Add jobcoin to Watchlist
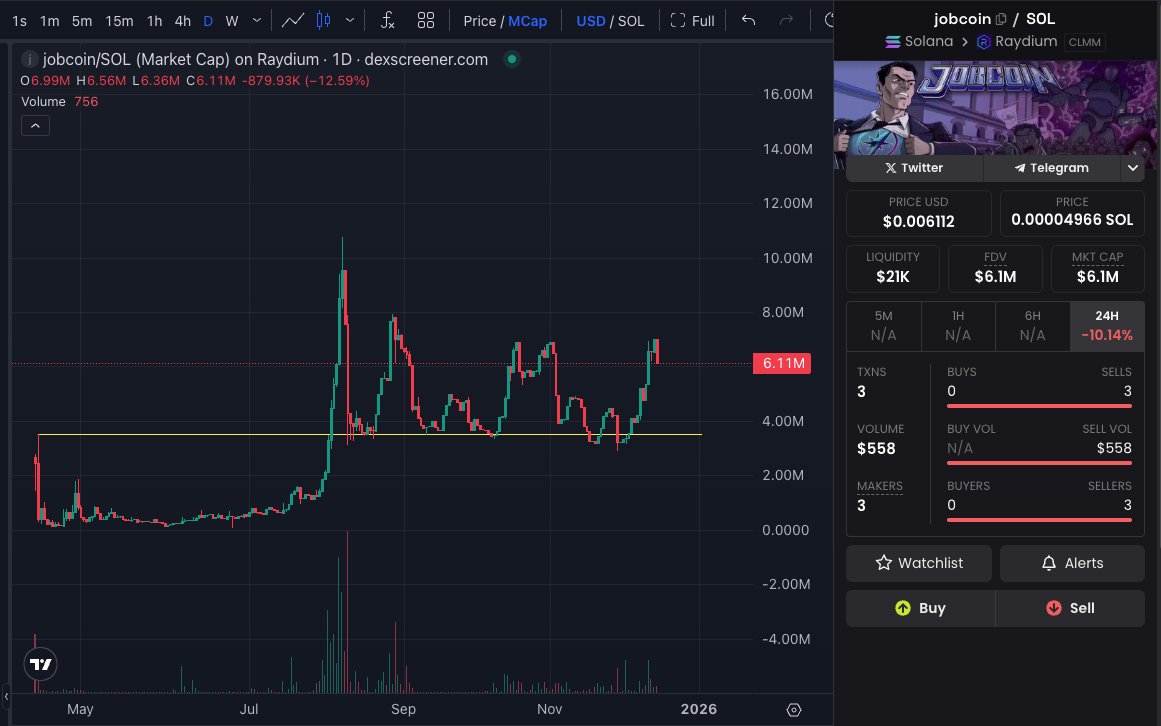Image resolution: width=1161 pixels, height=726 pixels. click(919, 563)
